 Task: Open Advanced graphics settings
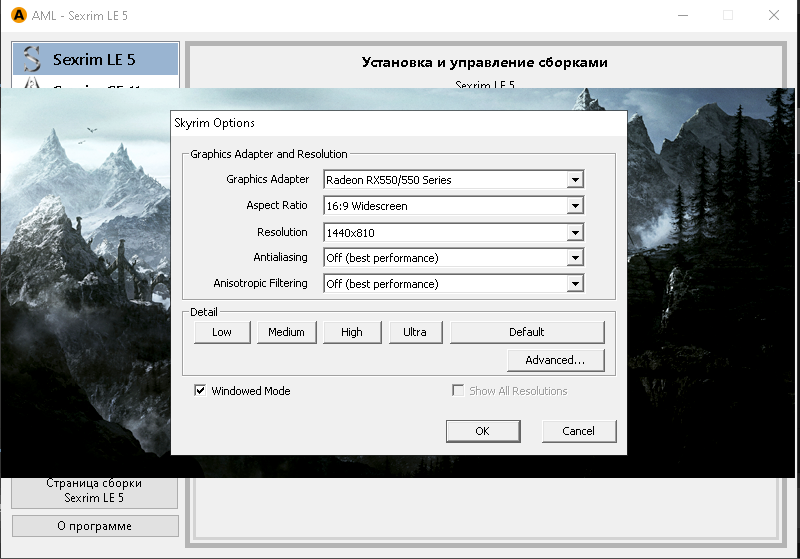(x=555, y=360)
